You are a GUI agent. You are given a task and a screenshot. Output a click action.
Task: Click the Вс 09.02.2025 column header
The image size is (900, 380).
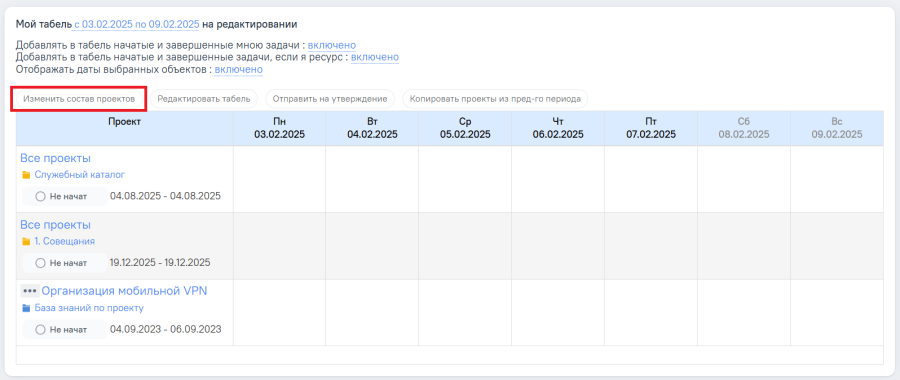[x=837, y=128]
